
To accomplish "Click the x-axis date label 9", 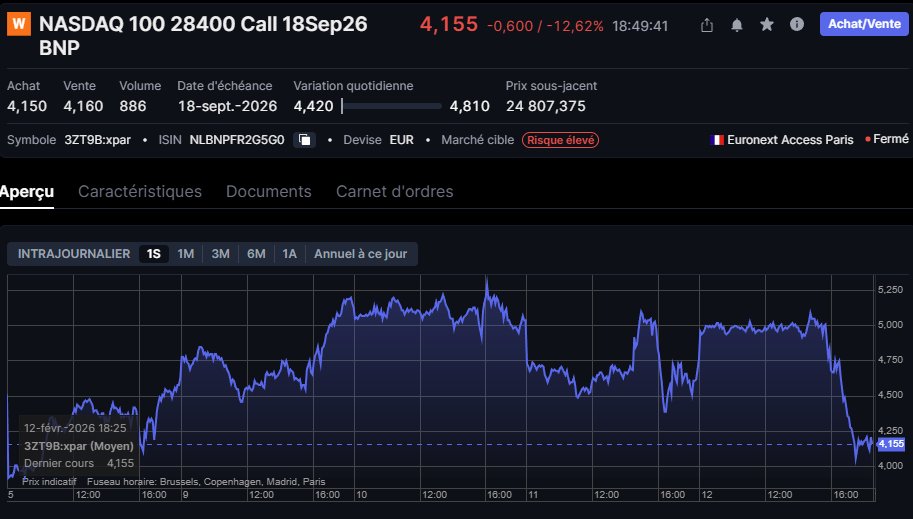I will click(x=185, y=495).
